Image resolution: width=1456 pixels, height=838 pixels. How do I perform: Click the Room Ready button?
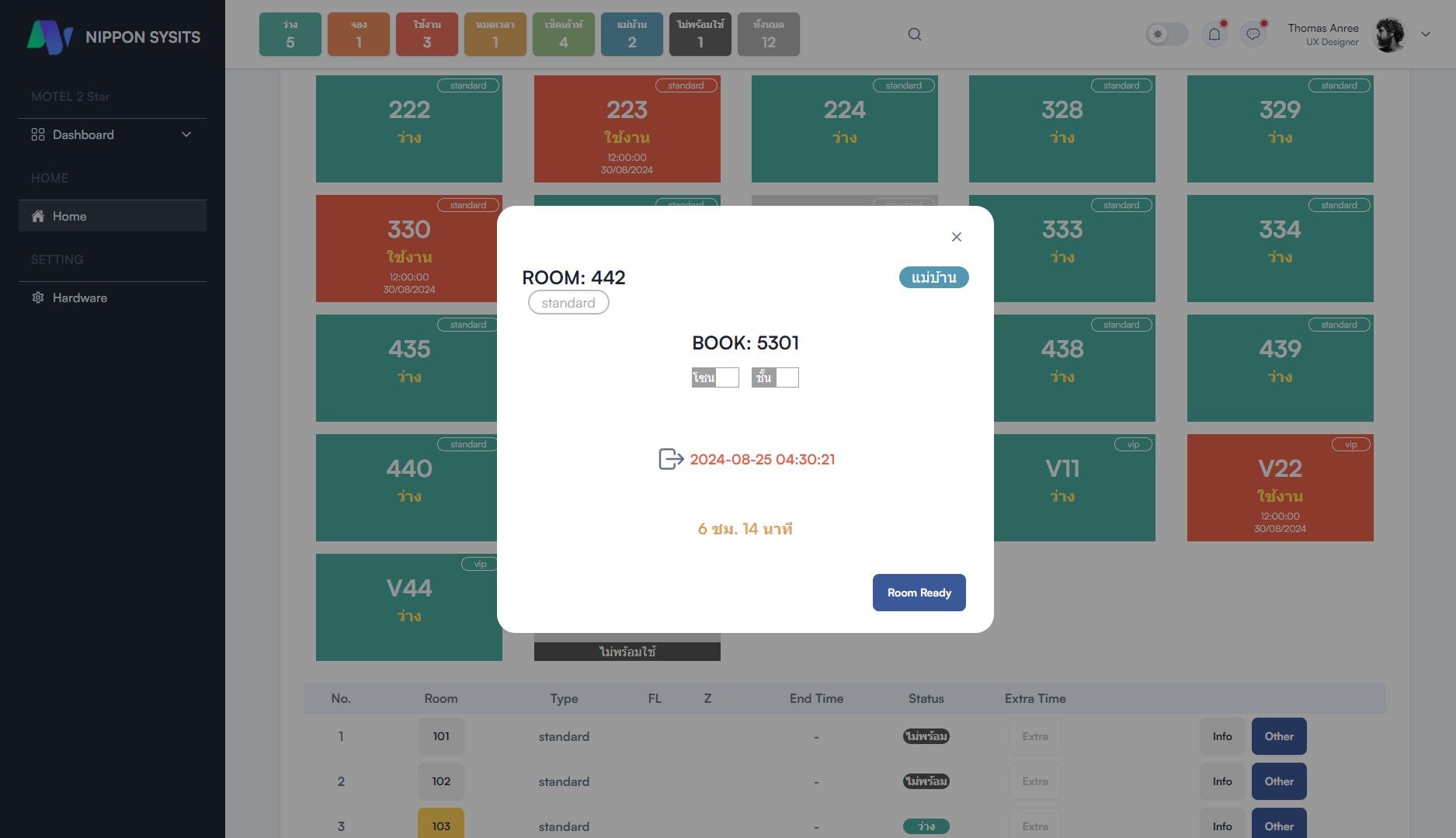point(919,593)
